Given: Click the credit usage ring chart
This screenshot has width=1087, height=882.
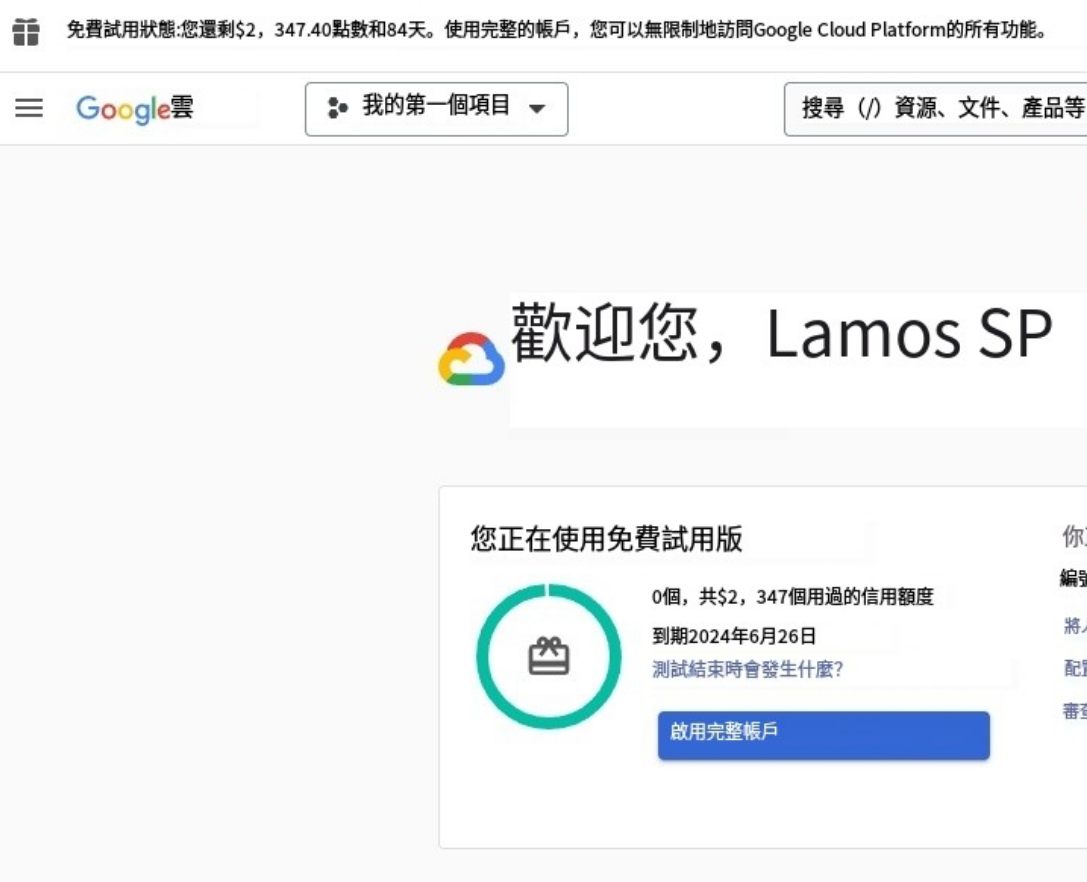Looking at the screenshot, I should coord(548,656).
